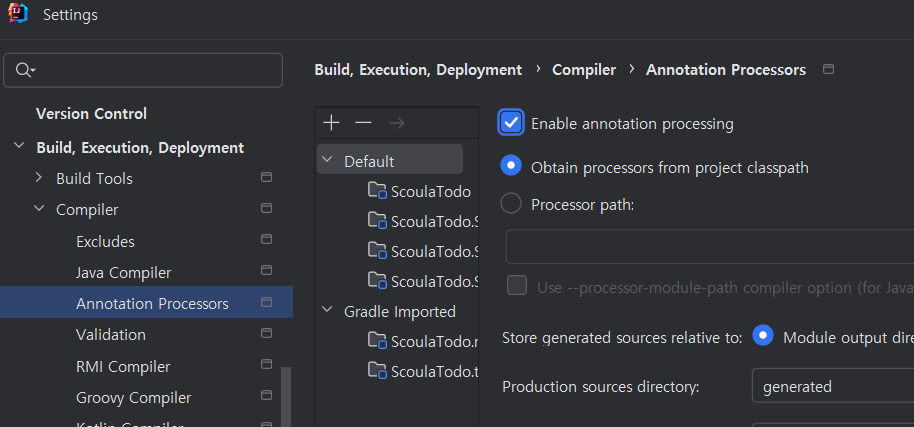Click the remove profile minus icon

pos(363,122)
